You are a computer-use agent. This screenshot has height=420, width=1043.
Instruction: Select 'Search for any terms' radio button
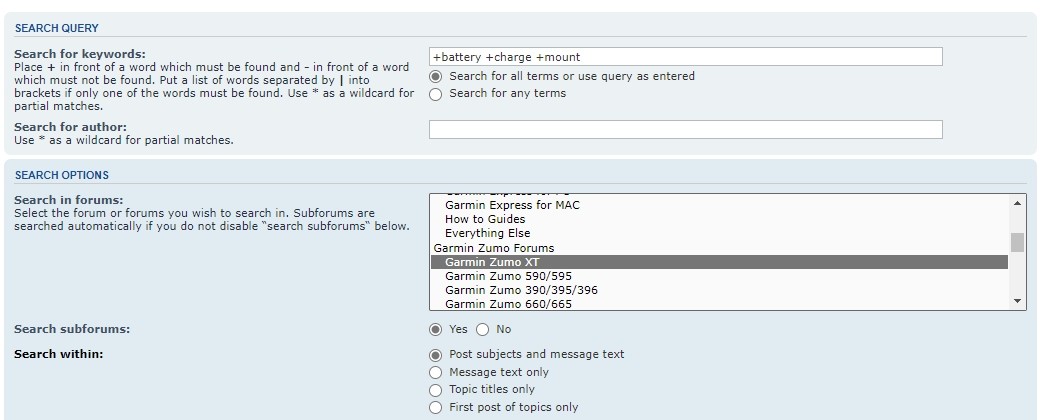436,94
